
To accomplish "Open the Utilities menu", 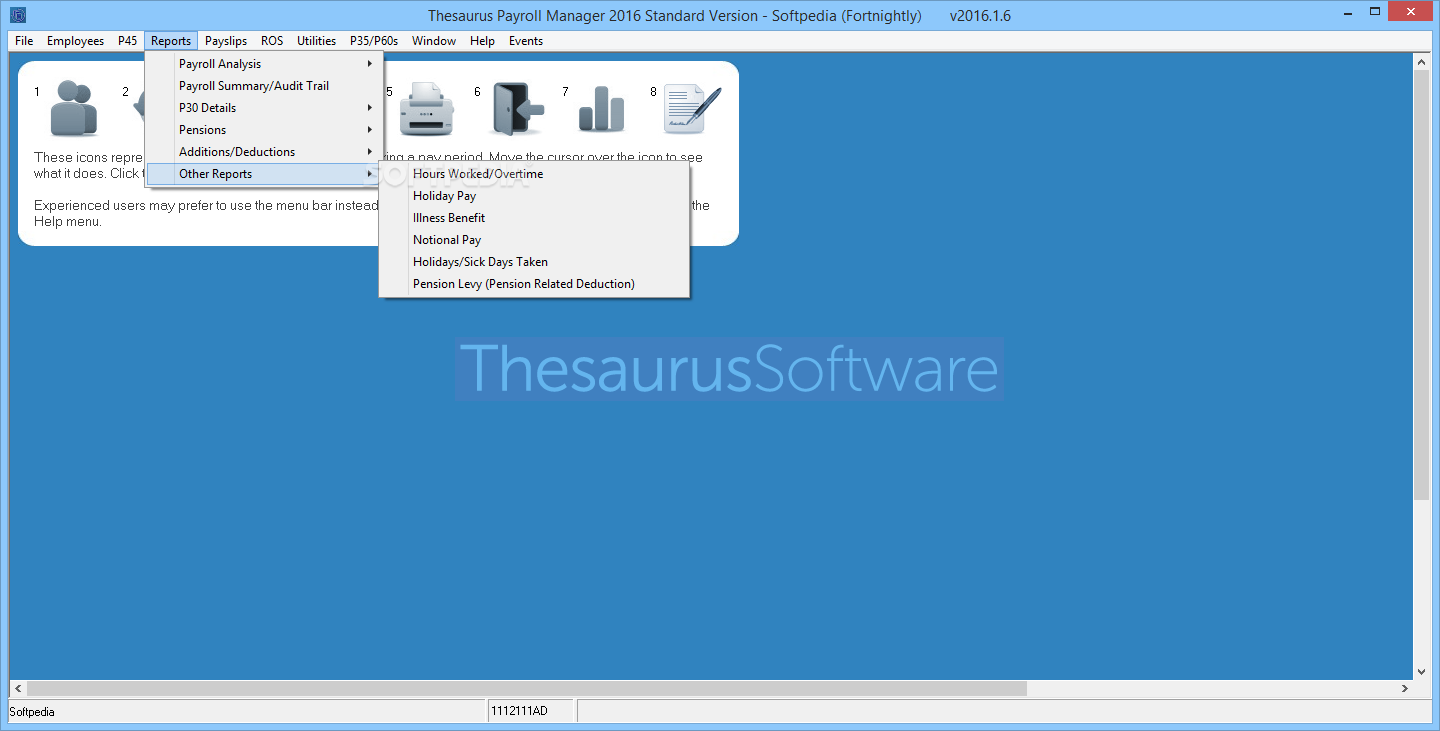I will click(x=316, y=41).
